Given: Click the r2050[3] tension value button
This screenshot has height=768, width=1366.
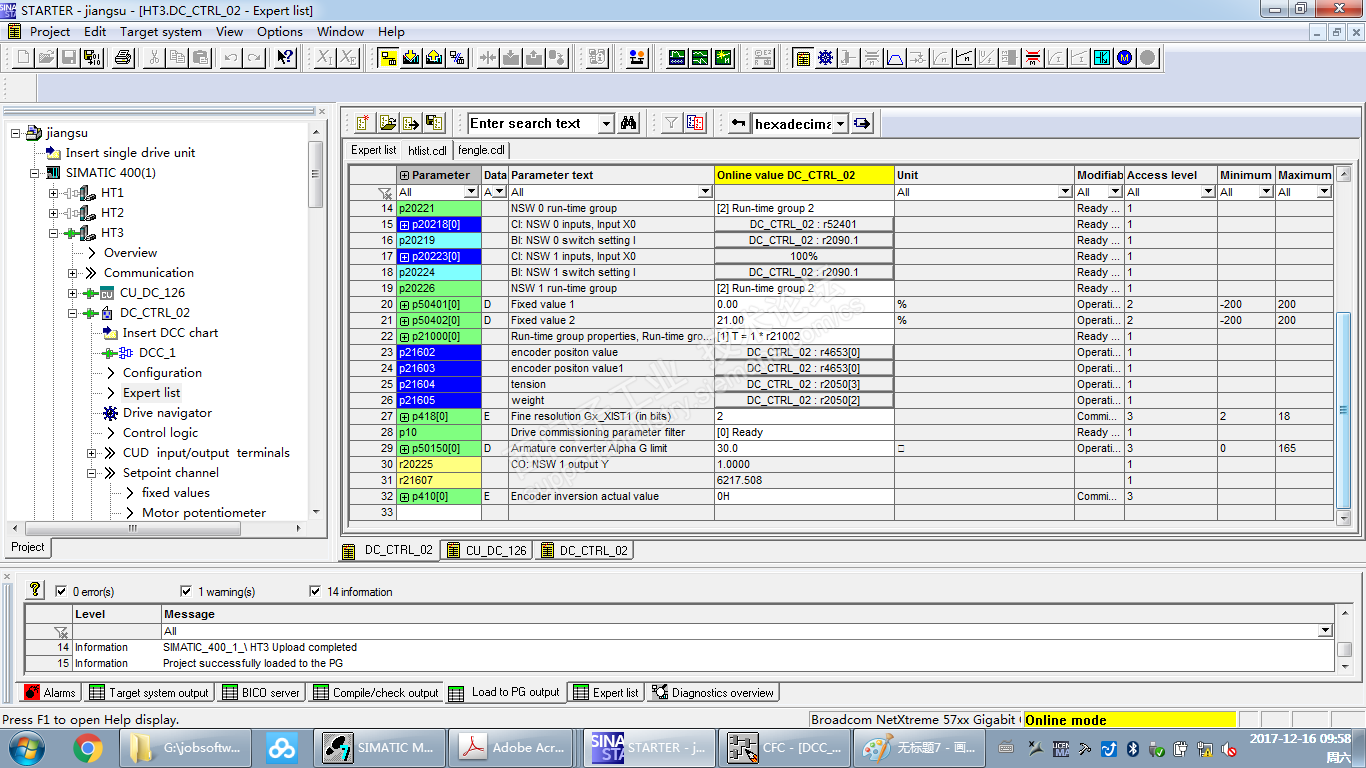Looking at the screenshot, I should [x=804, y=384].
